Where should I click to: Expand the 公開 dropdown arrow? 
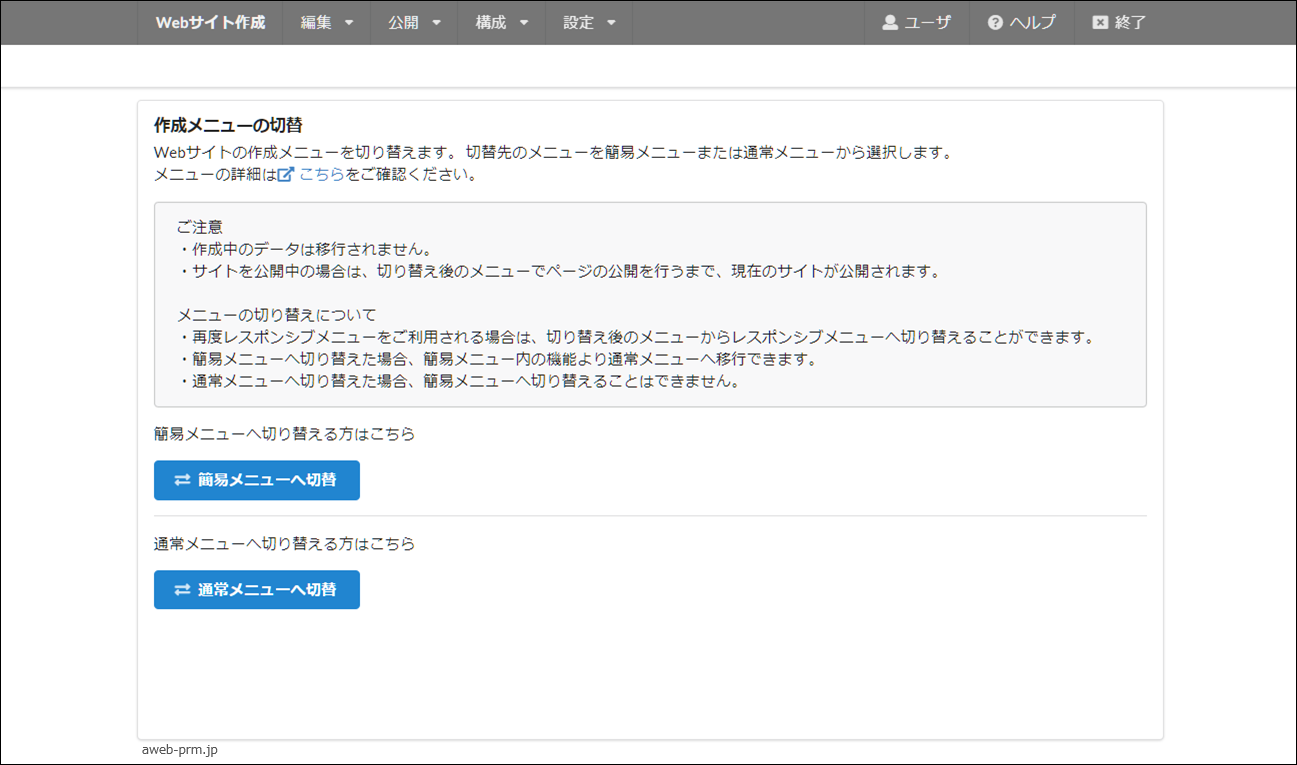click(436, 23)
